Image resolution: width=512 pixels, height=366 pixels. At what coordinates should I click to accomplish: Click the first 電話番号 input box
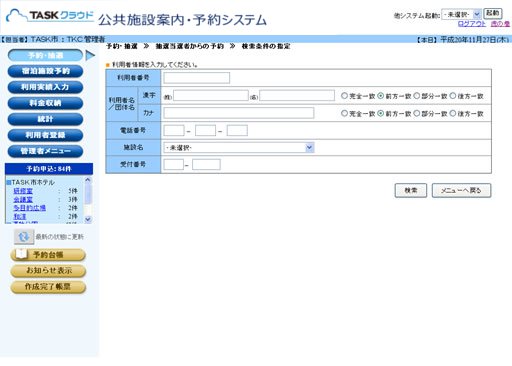coord(174,130)
